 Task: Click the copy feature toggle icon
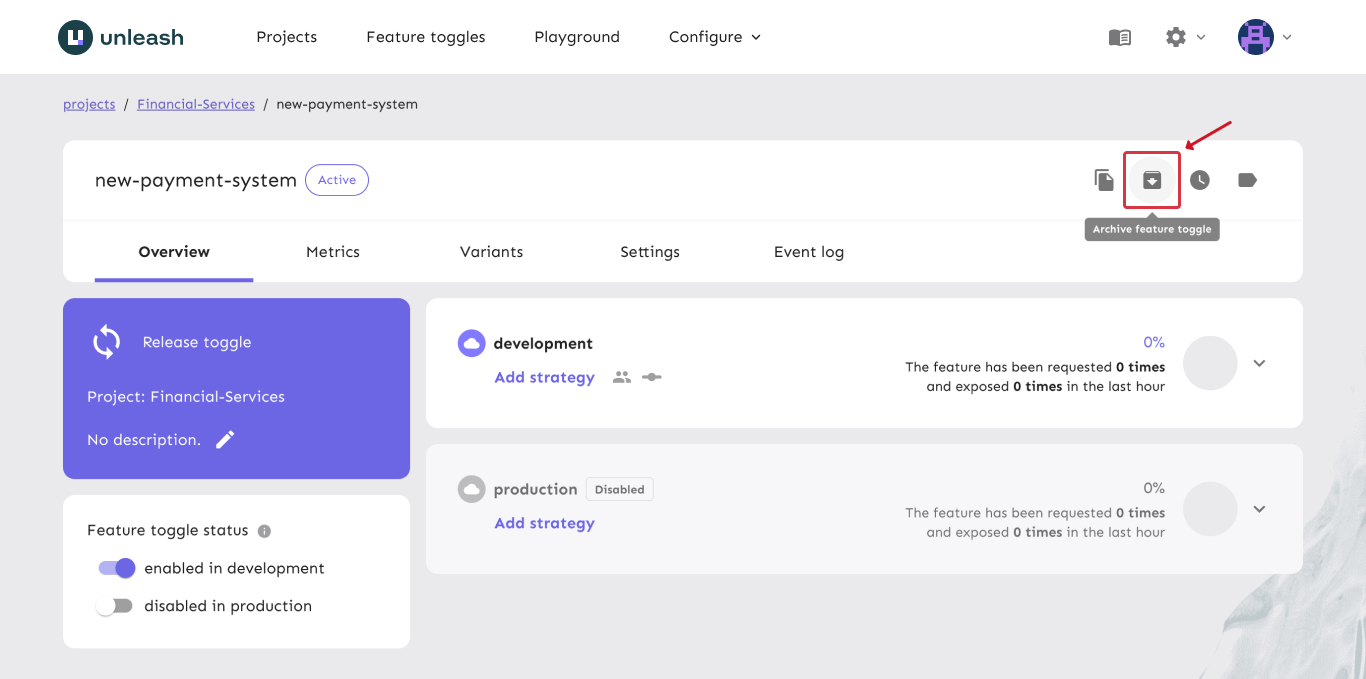pos(1104,180)
